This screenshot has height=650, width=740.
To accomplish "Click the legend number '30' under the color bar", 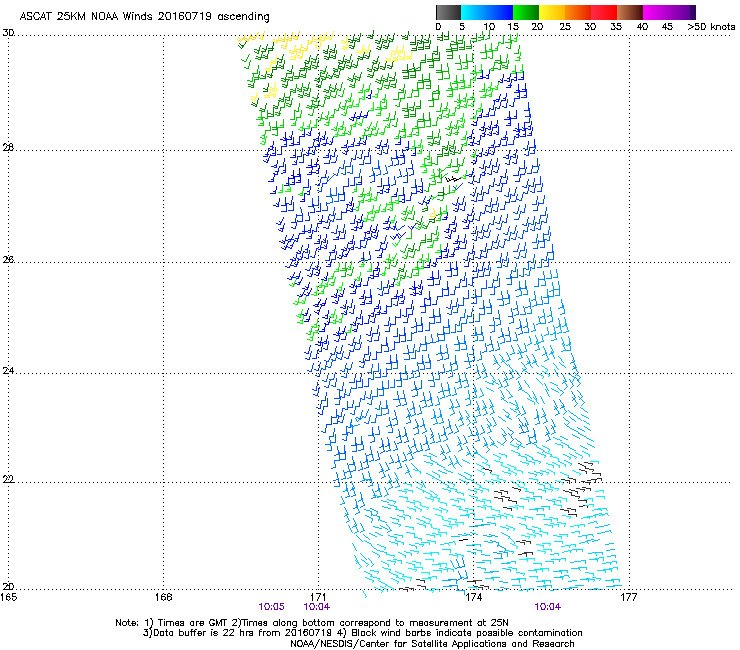I will tap(590, 27).
